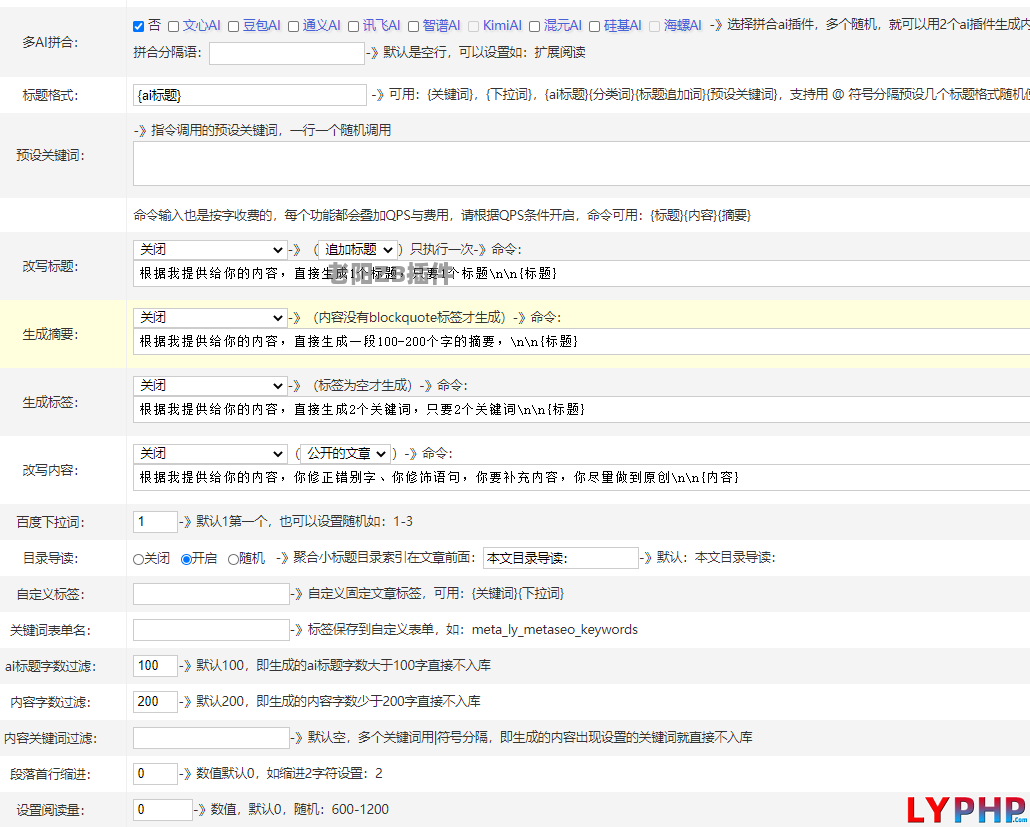Click the 改写内容: row label
The image size is (1030, 827).
pos(50,471)
